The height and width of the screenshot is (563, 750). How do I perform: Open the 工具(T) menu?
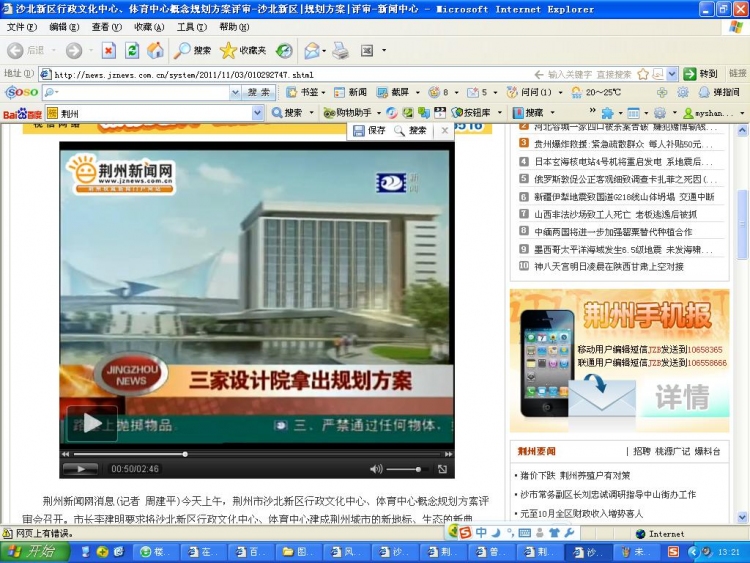coord(192,27)
